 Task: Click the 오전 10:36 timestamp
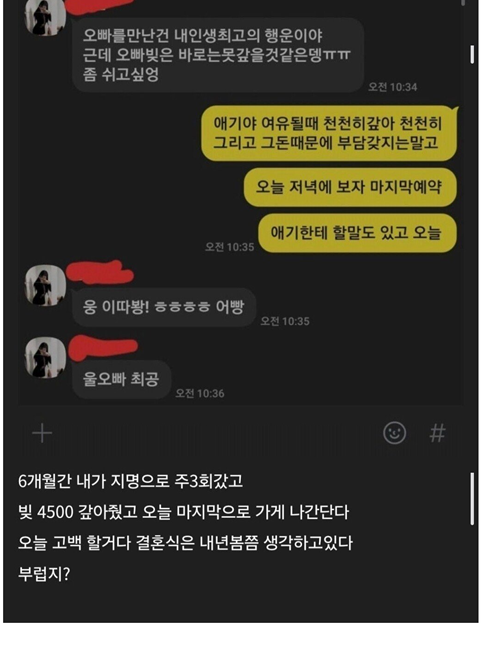click(x=200, y=394)
